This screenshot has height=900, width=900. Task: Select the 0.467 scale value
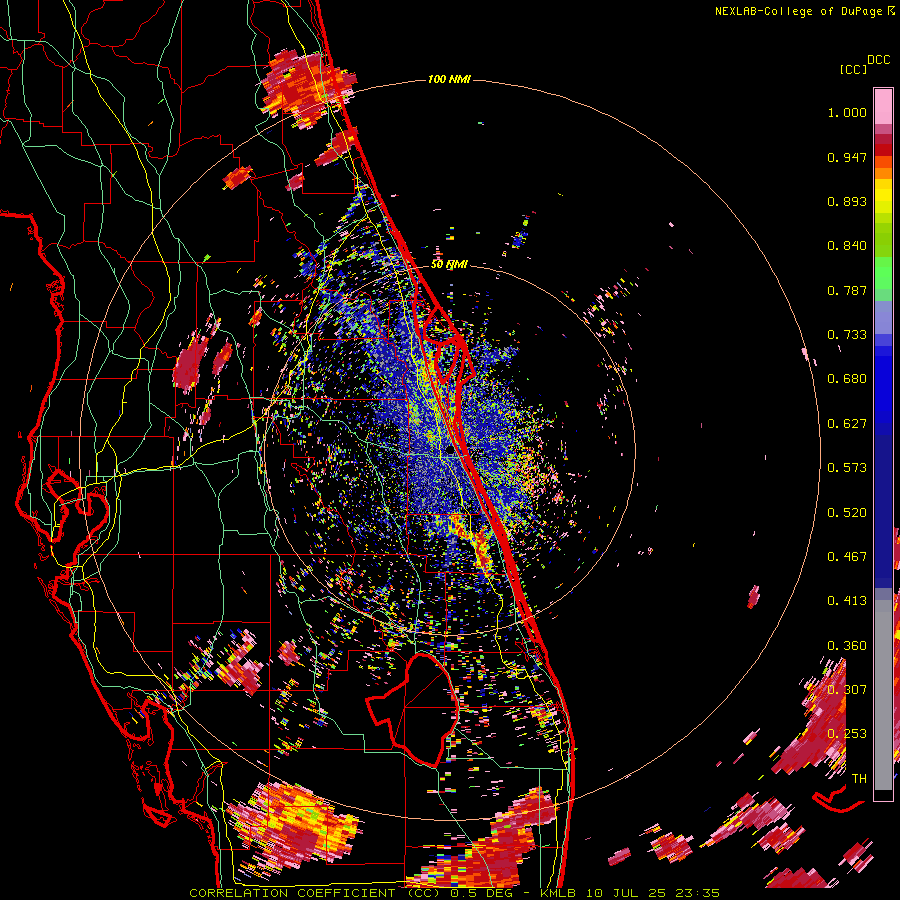pyautogui.click(x=847, y=557)
